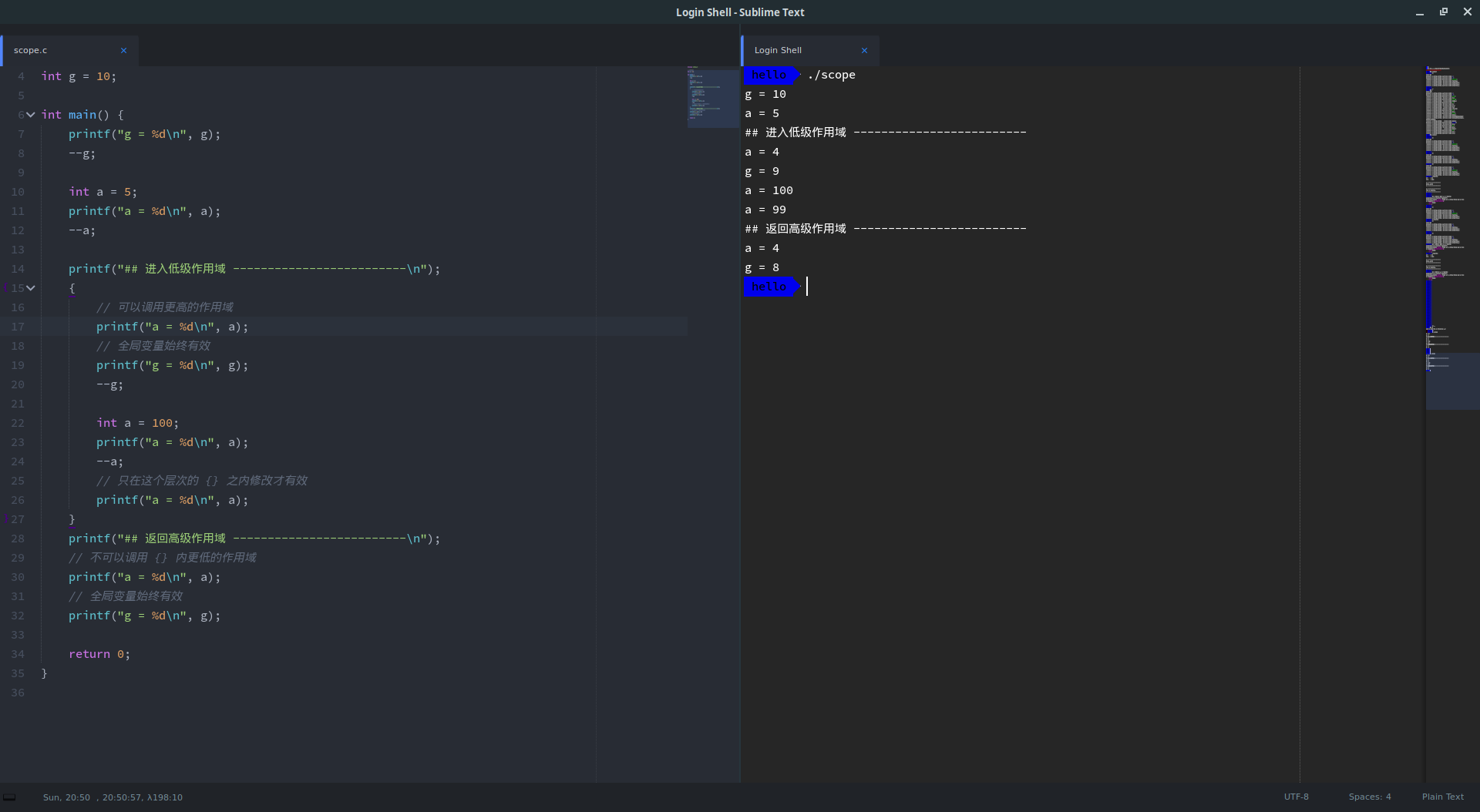Open the Plain Text syntax selector
The width and height of the screenshot is (1480, 812).
[x=1442, y=797]
